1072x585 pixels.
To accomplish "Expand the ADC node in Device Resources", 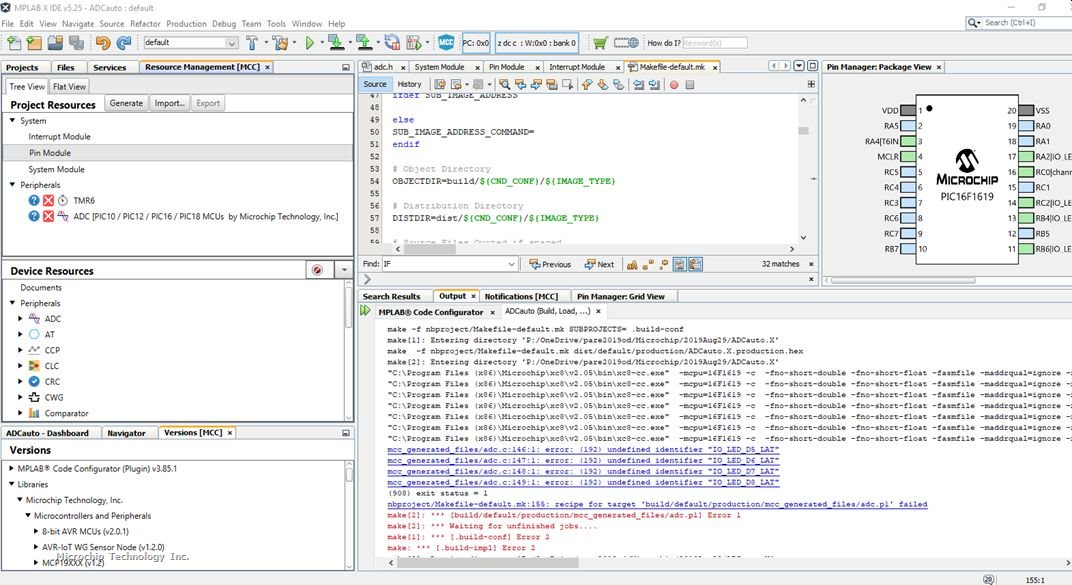I will pyautogui.click(x=20, y=319).
